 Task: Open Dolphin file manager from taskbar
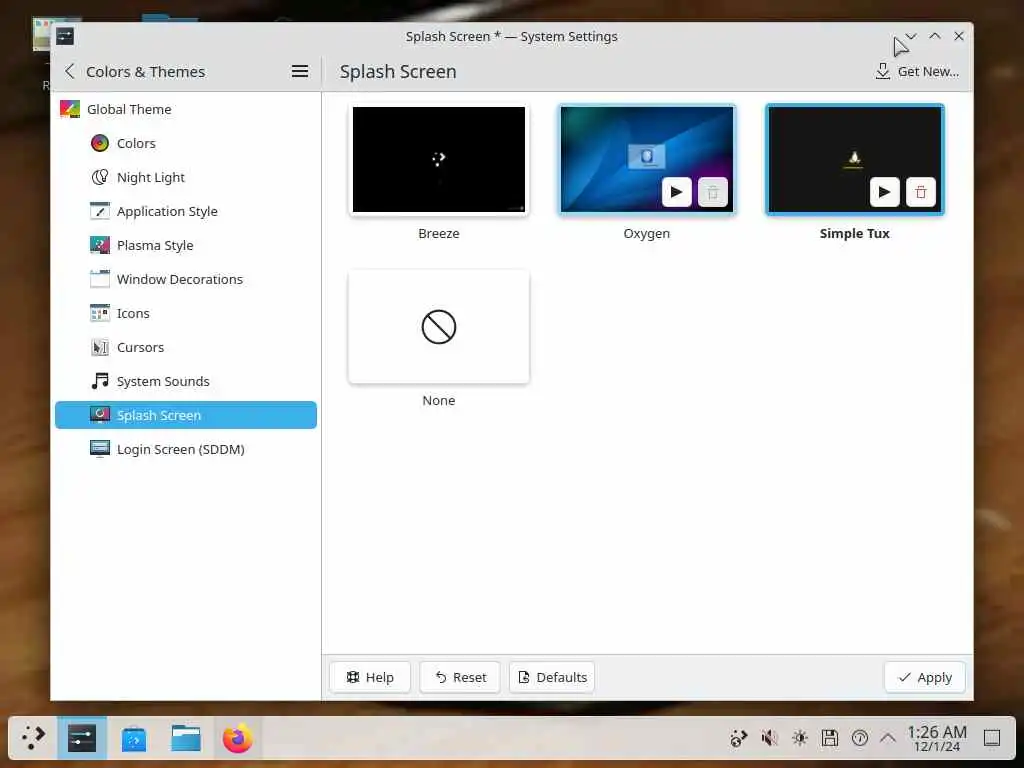tap(186, 738)
